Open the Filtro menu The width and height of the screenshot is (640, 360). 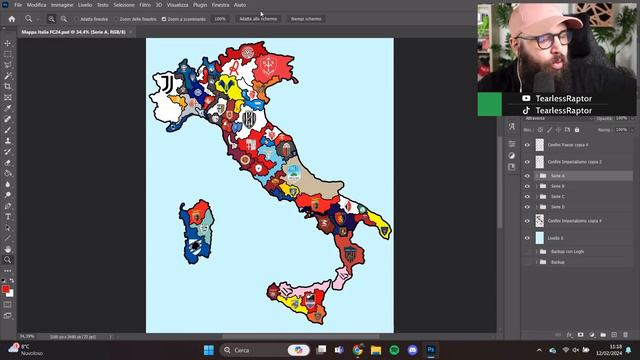point(145,5)
